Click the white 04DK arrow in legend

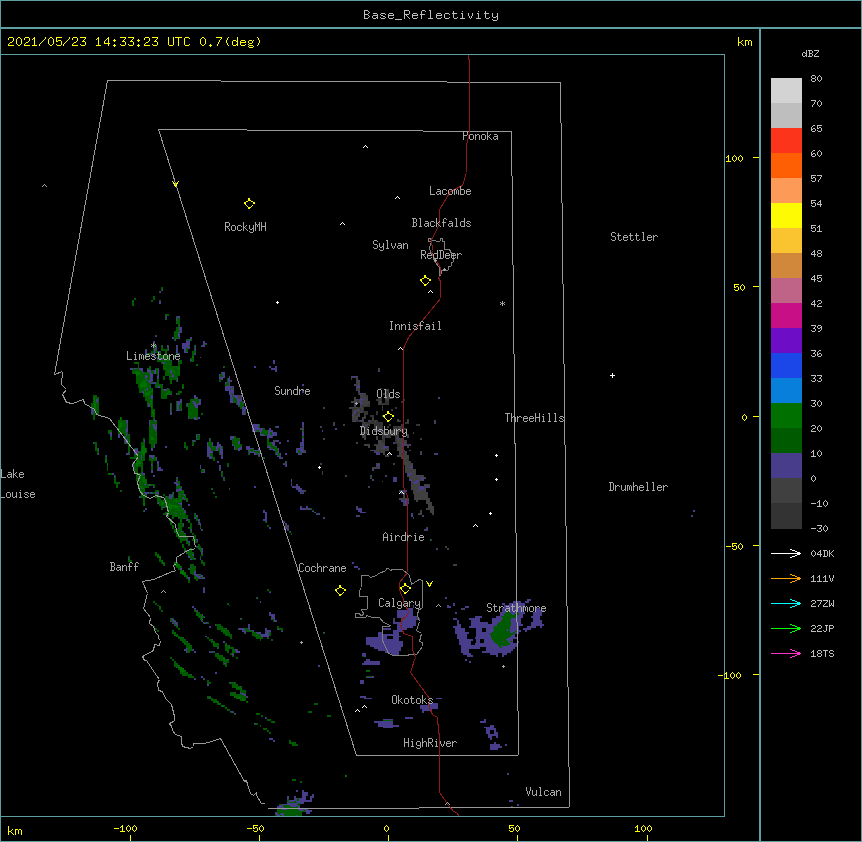point(786,553)
